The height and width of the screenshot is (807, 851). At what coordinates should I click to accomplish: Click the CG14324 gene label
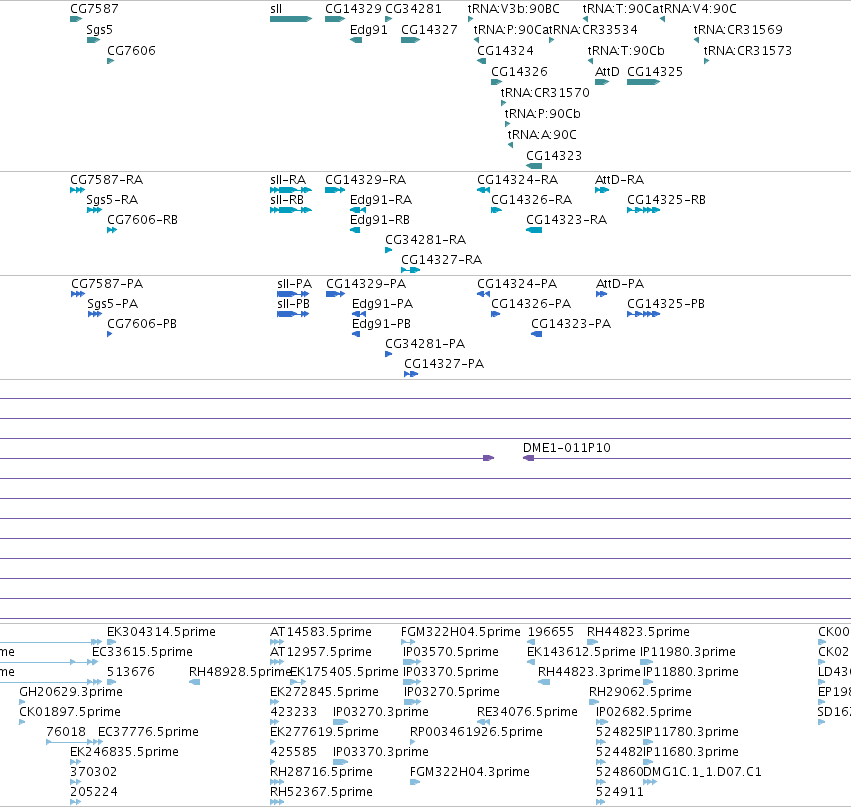[505, 50]
